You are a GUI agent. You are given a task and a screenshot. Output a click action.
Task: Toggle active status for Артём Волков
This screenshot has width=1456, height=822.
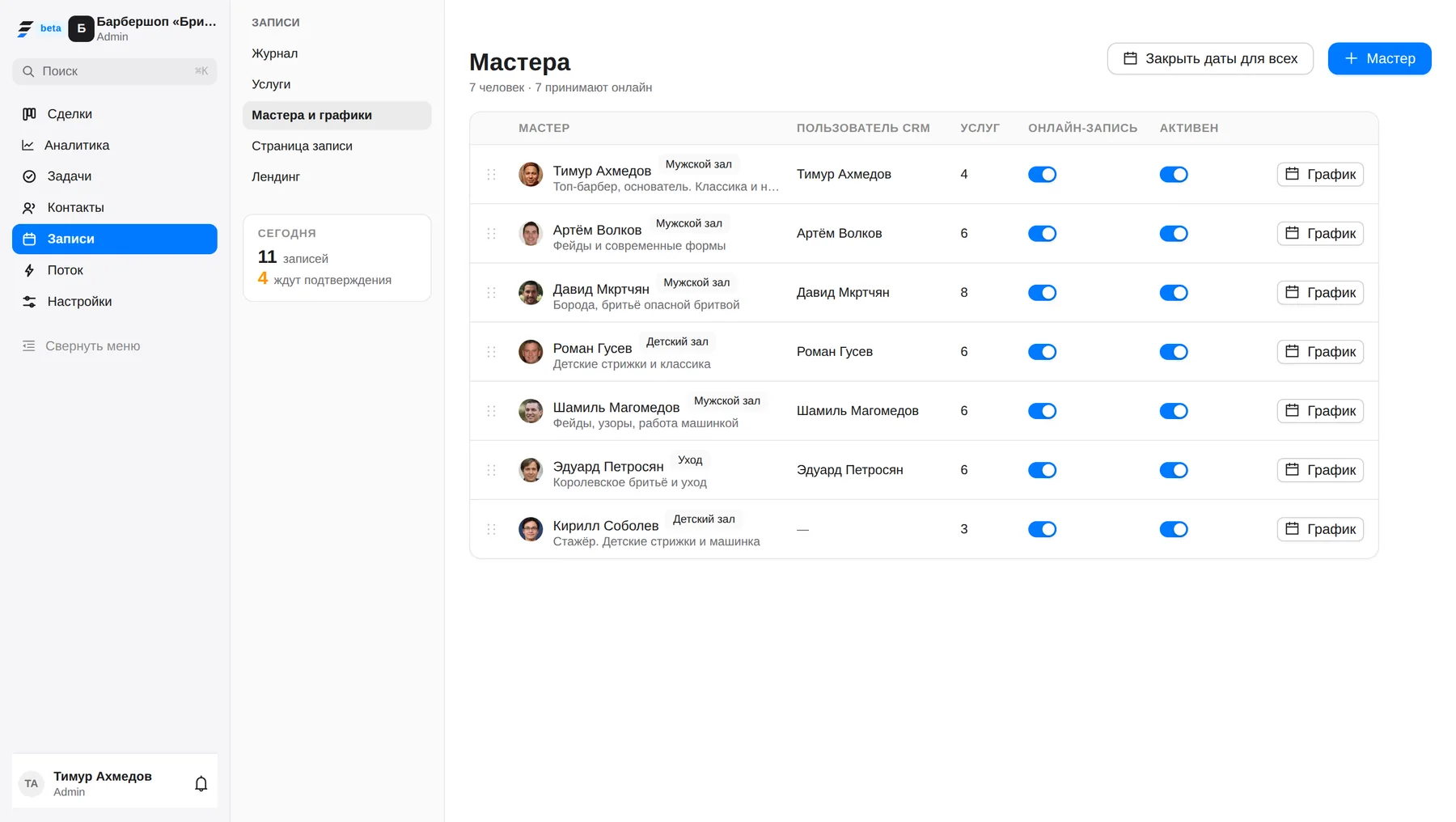tap(1174, 233)
